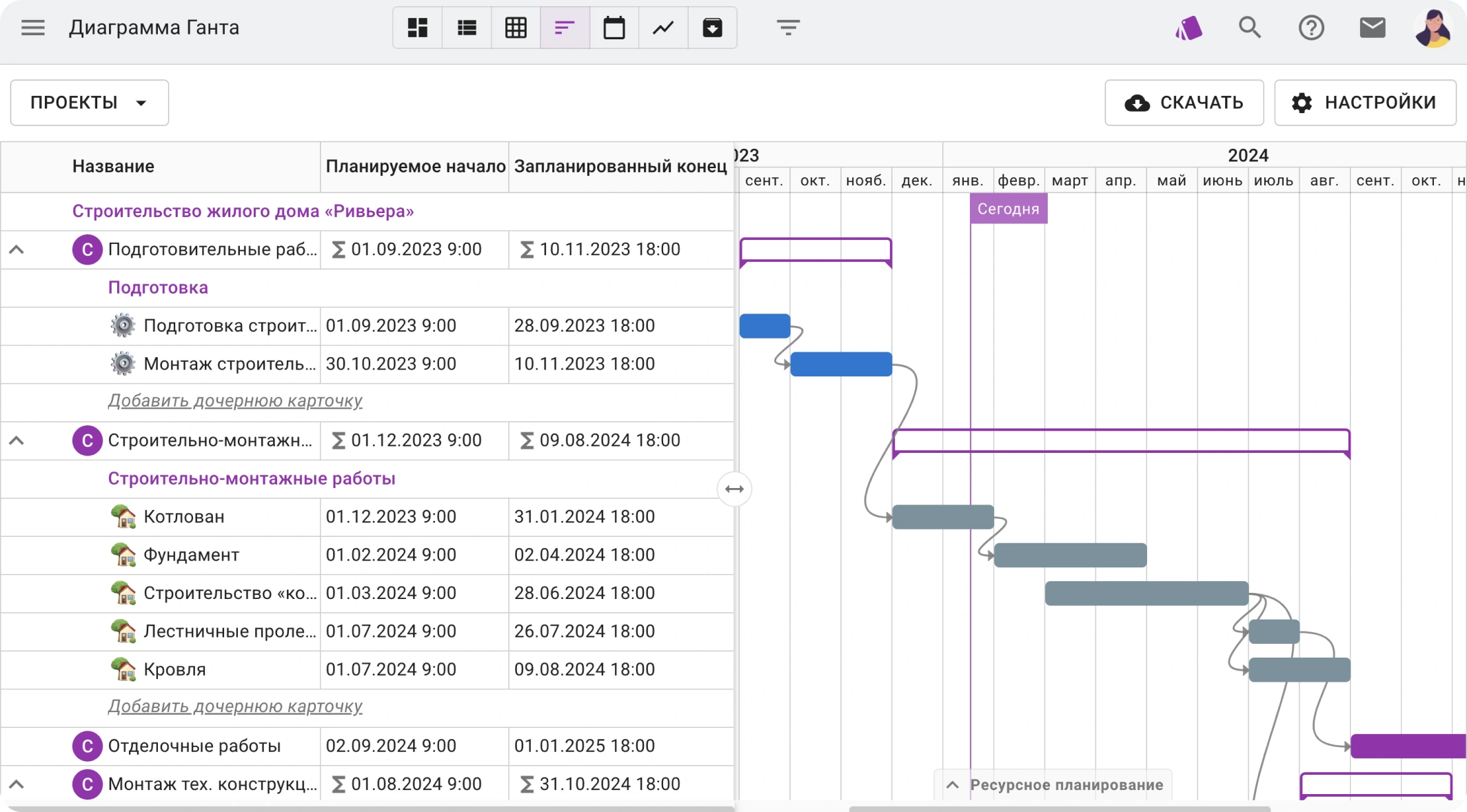The image size is (1467, 812).
Task: Click the СКАЧАТЬ download button
Action: point(1184,103)
